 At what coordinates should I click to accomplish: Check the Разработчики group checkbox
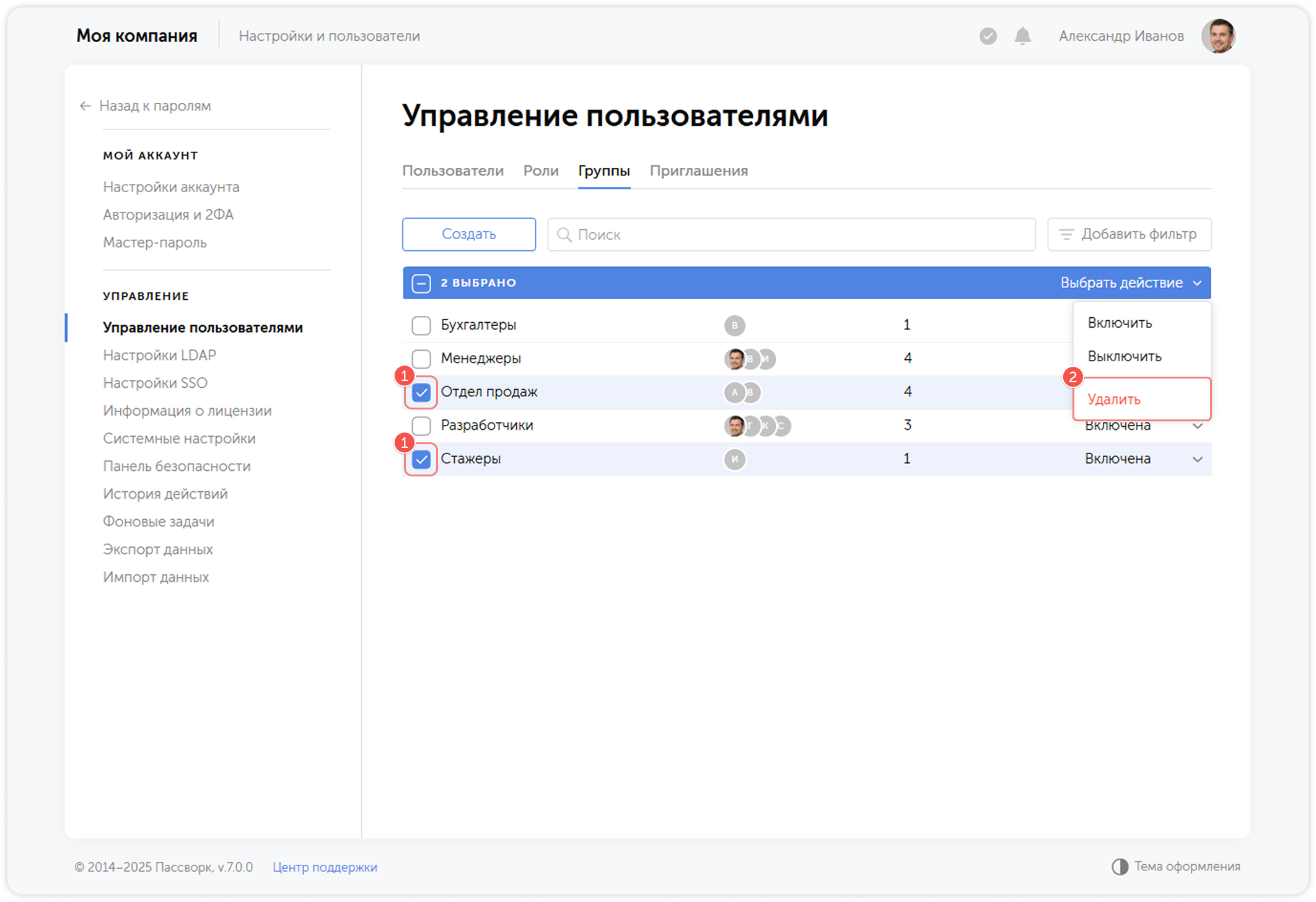click(x=421, y=426)
